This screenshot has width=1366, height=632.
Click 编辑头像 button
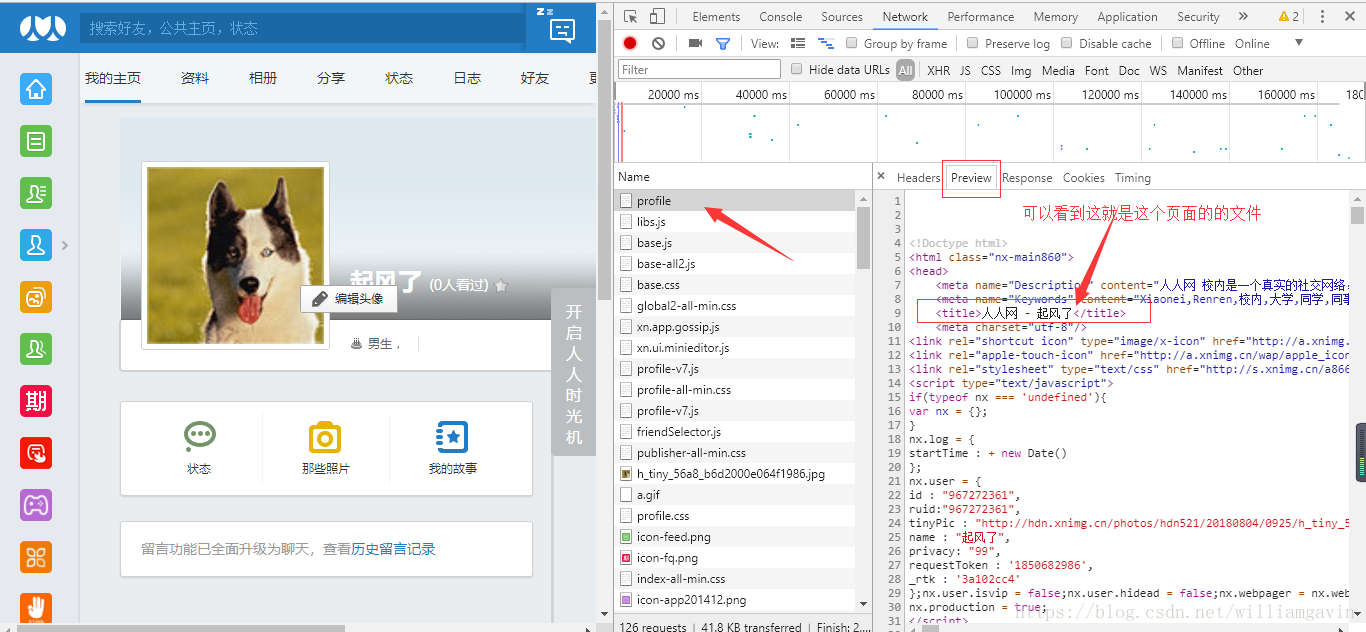(348, 298)
